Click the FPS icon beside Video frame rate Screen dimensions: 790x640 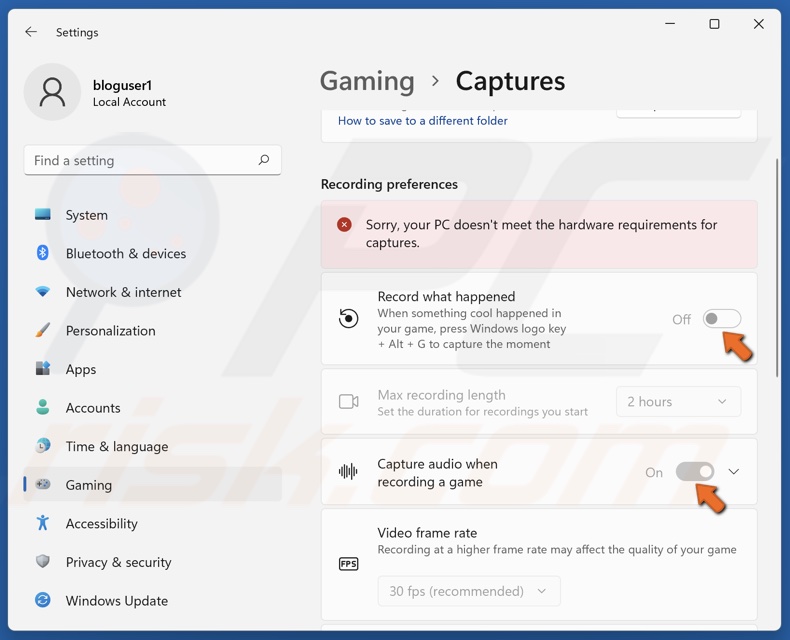(x=348, y=564)
